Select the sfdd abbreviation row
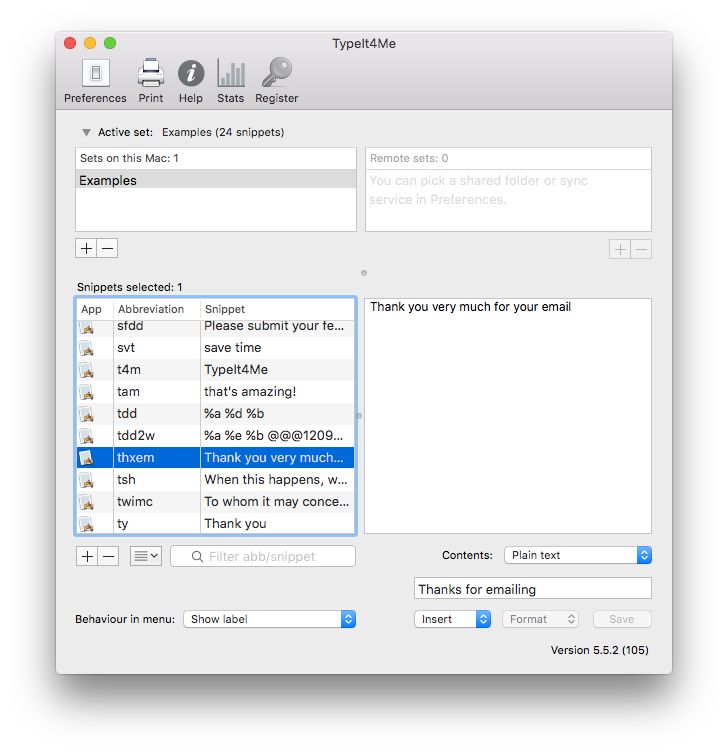This screenshot has height=754, width=728. point(215,326)
